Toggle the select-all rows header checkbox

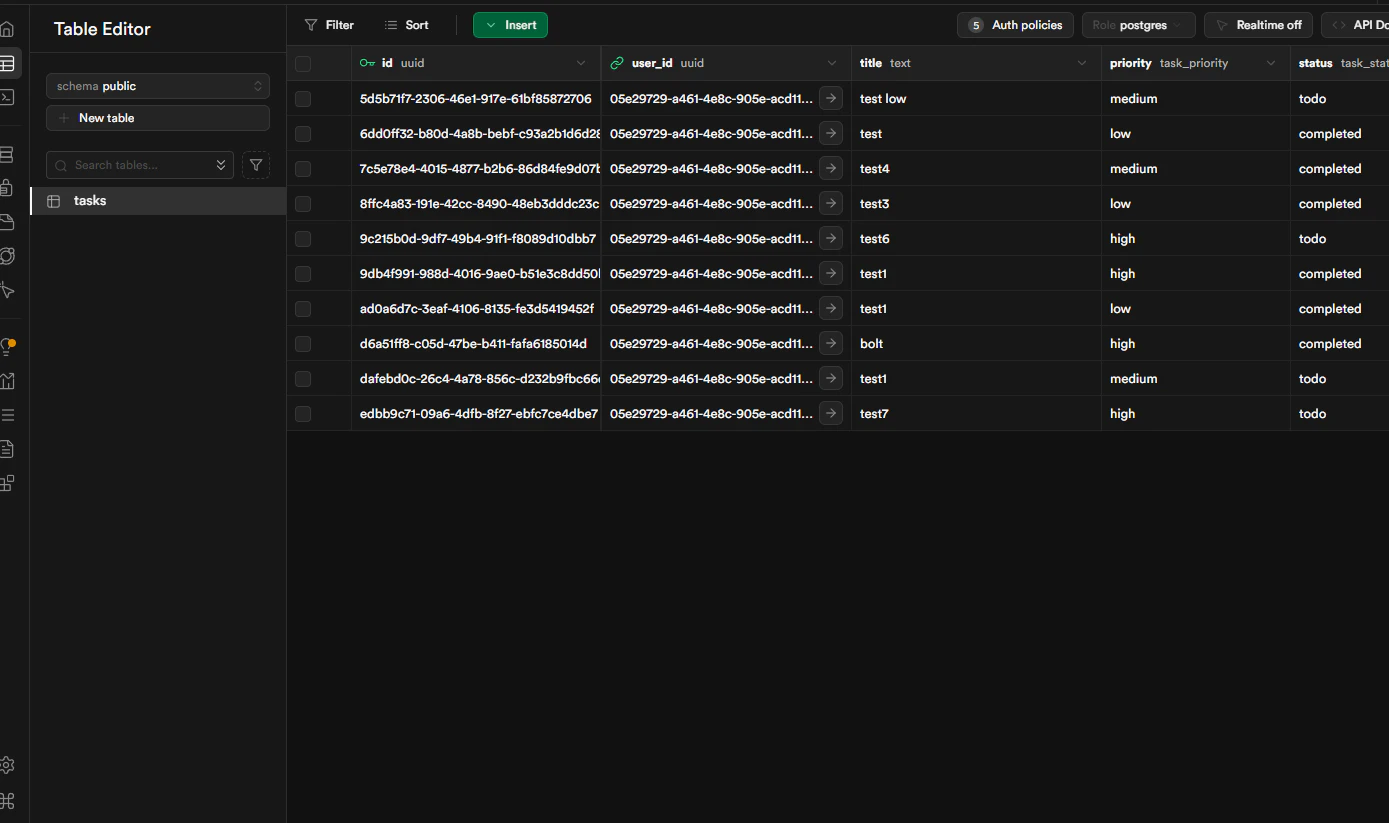[303, 64]
